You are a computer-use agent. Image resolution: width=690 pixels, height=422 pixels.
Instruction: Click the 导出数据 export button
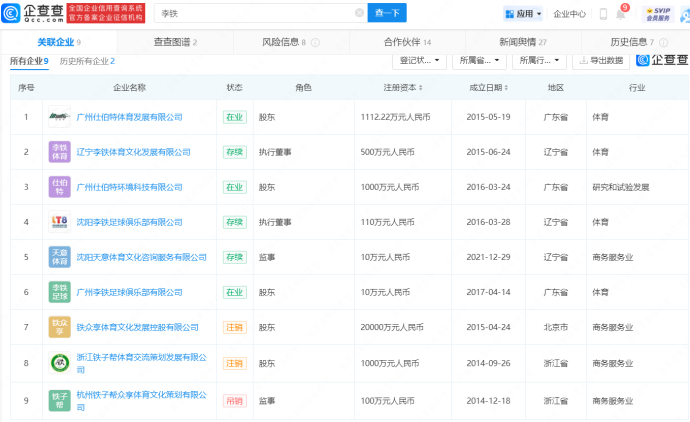pyautogui.click(x=601, y=61)
